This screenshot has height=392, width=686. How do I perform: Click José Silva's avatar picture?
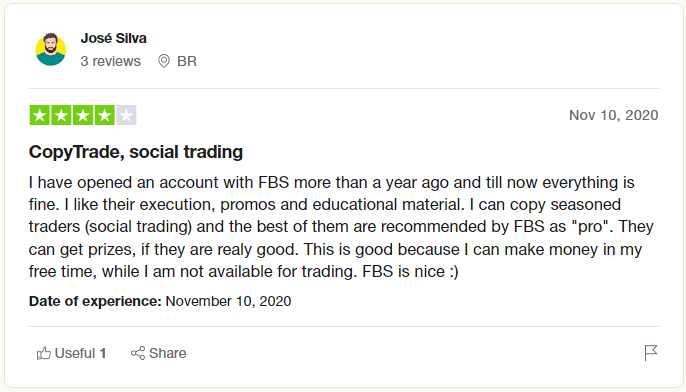coord(51,49)
